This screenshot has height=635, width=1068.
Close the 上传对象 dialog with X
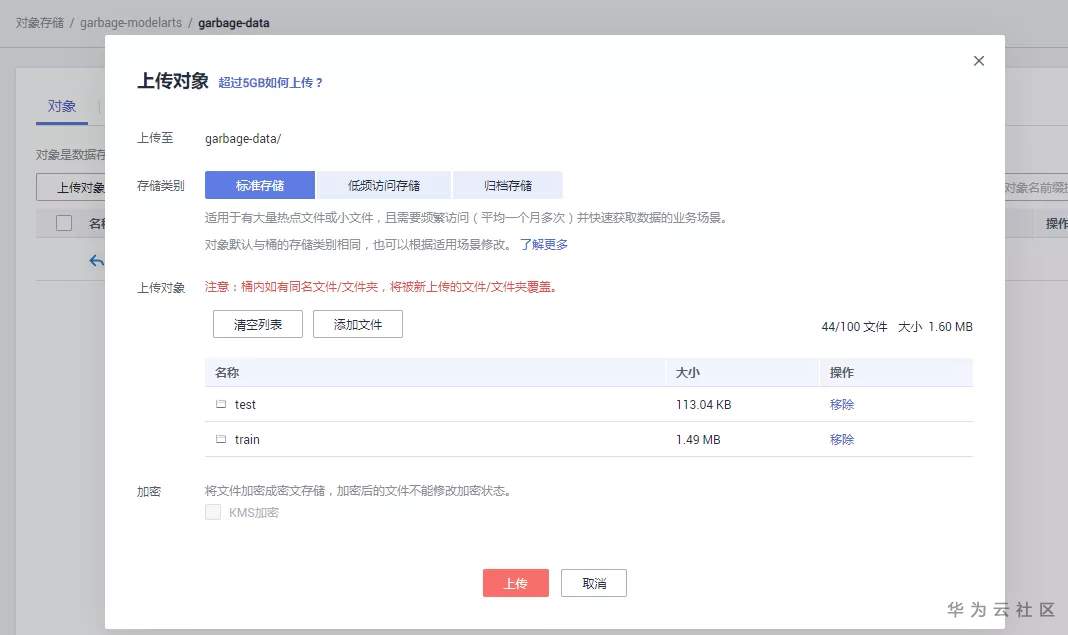pos(978,61)
